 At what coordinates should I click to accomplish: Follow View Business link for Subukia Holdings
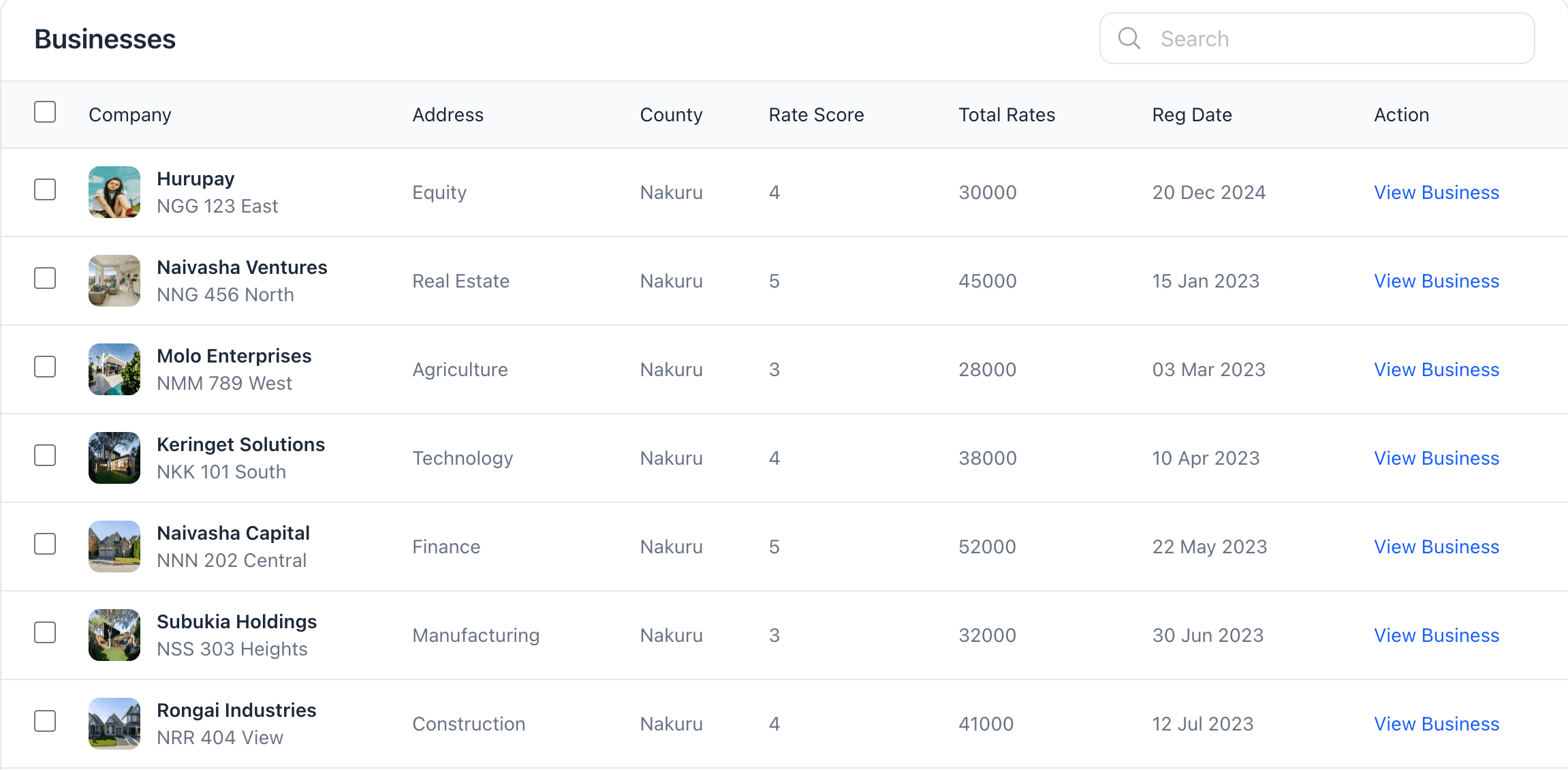(x=1437, y=635)
